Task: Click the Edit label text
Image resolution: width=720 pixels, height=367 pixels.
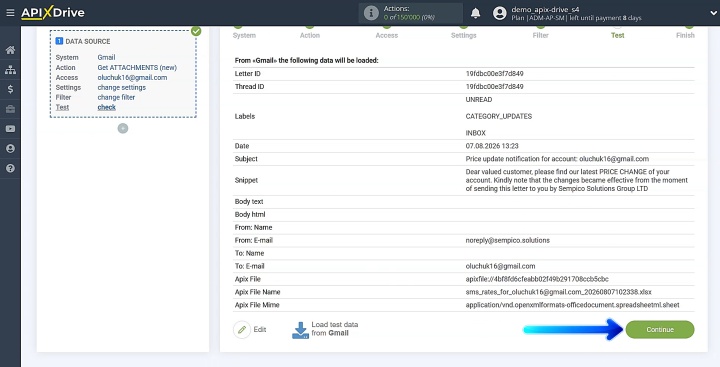Action: click(260, 330)
